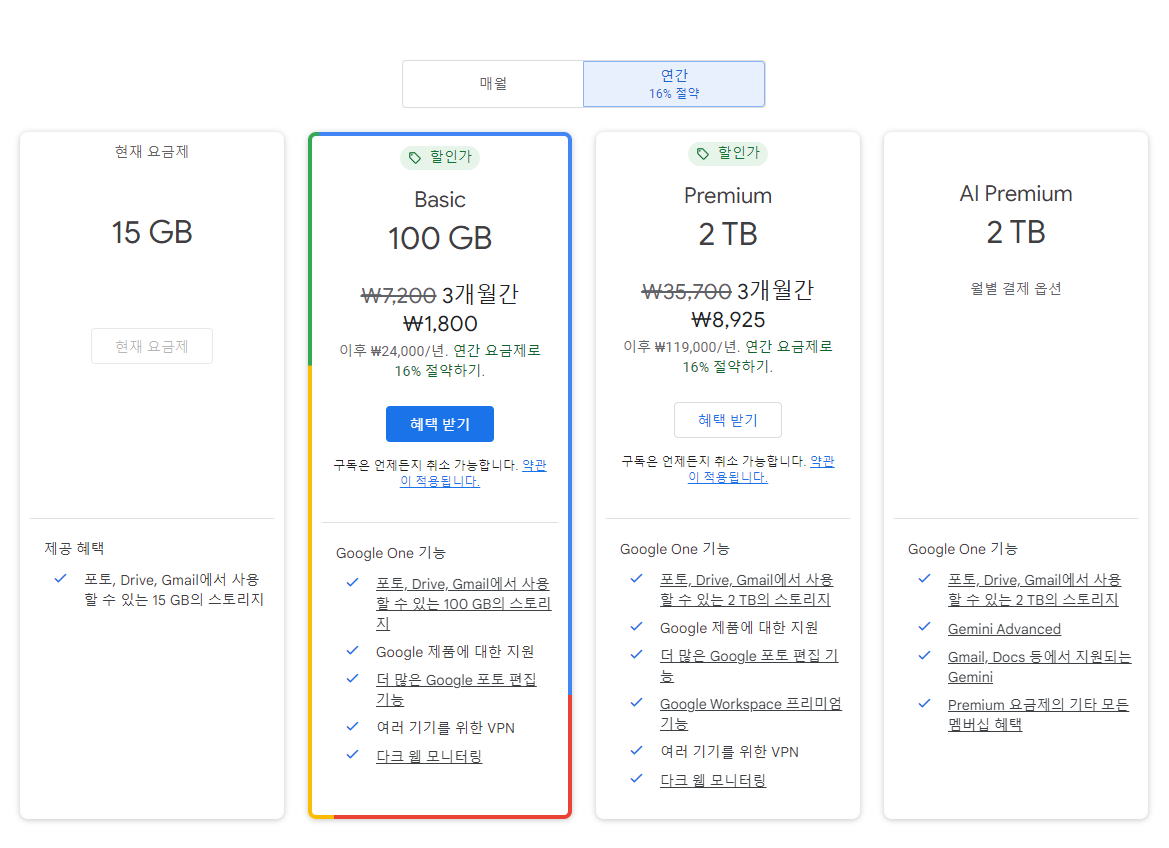
Task: Open Basic's 다크 웹 모니터링 link
Action: [x=429, y=756]
